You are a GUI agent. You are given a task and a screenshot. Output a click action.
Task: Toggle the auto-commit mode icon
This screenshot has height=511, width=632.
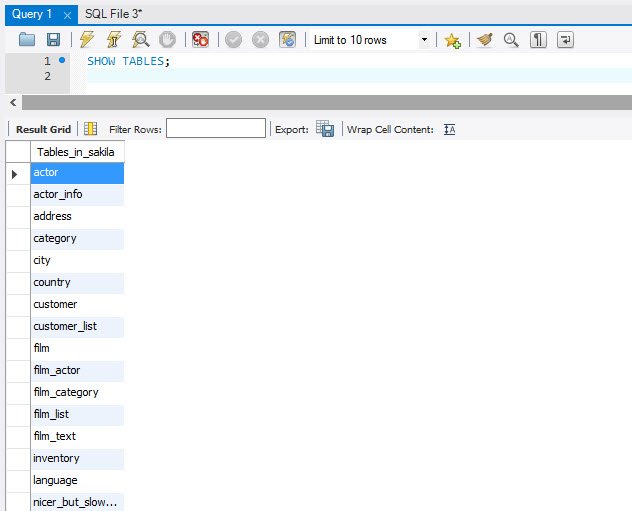(x=287, y=39)
